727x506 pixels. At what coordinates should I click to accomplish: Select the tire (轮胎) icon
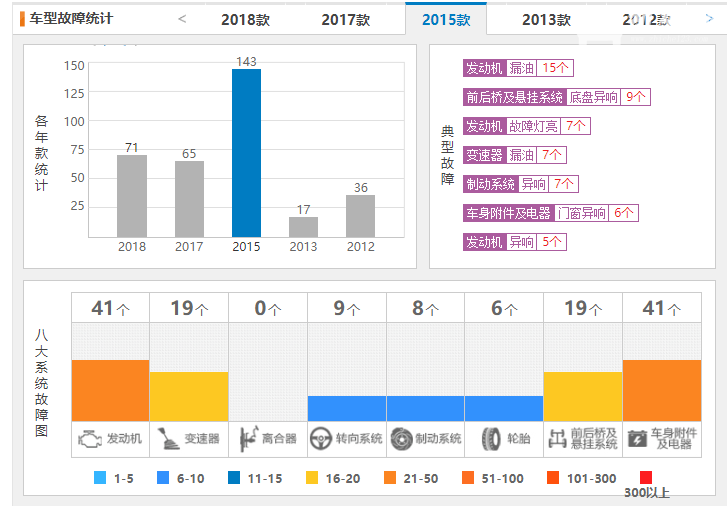click(x=491, y=439)
